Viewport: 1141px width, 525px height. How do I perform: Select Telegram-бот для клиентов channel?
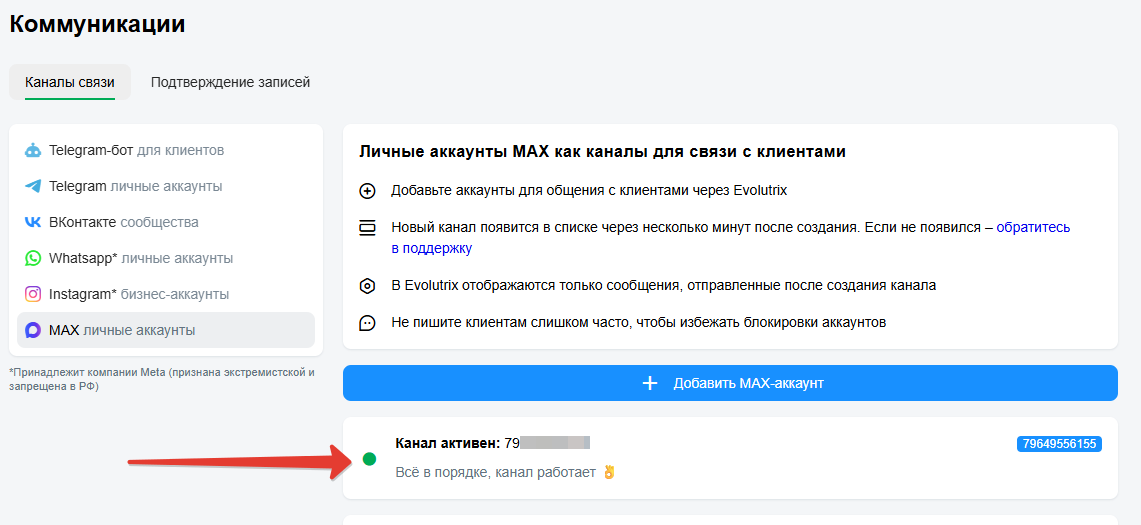point(136,151)
